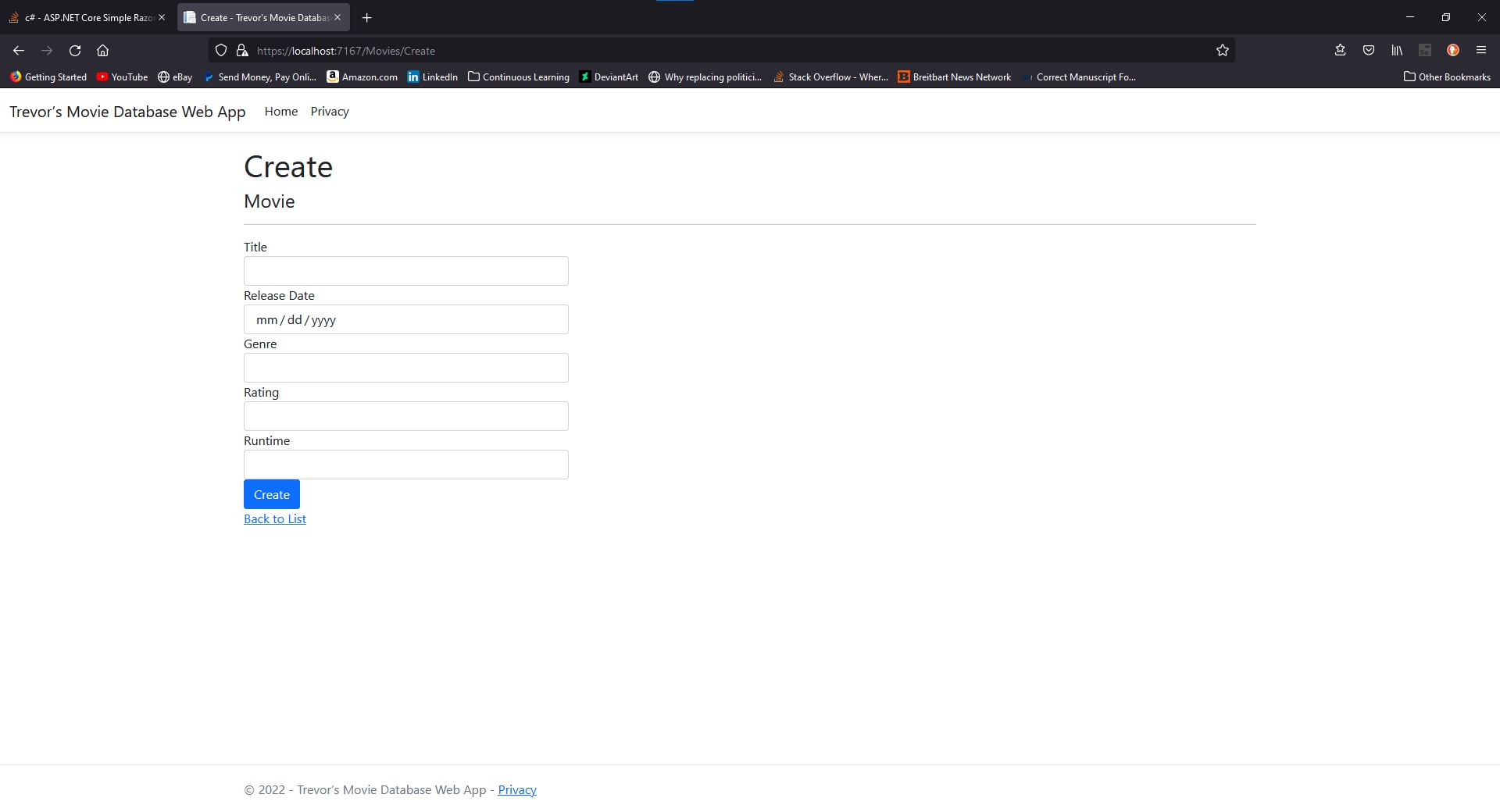Expand the Continuous Learning bookmark folder
The width and height of the screenshot is (1500, 812).
[518, 77]
